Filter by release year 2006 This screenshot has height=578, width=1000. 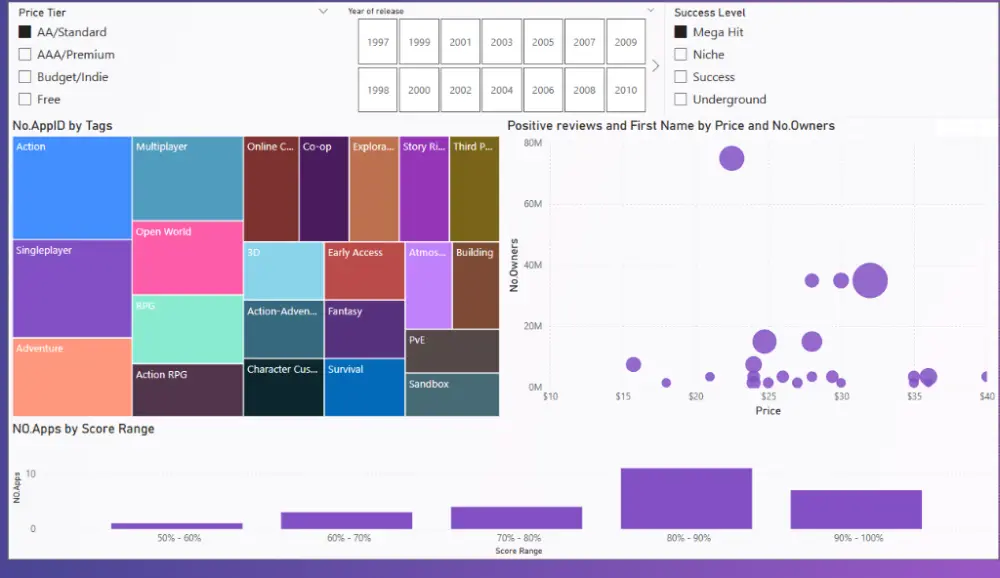[543, 90]
